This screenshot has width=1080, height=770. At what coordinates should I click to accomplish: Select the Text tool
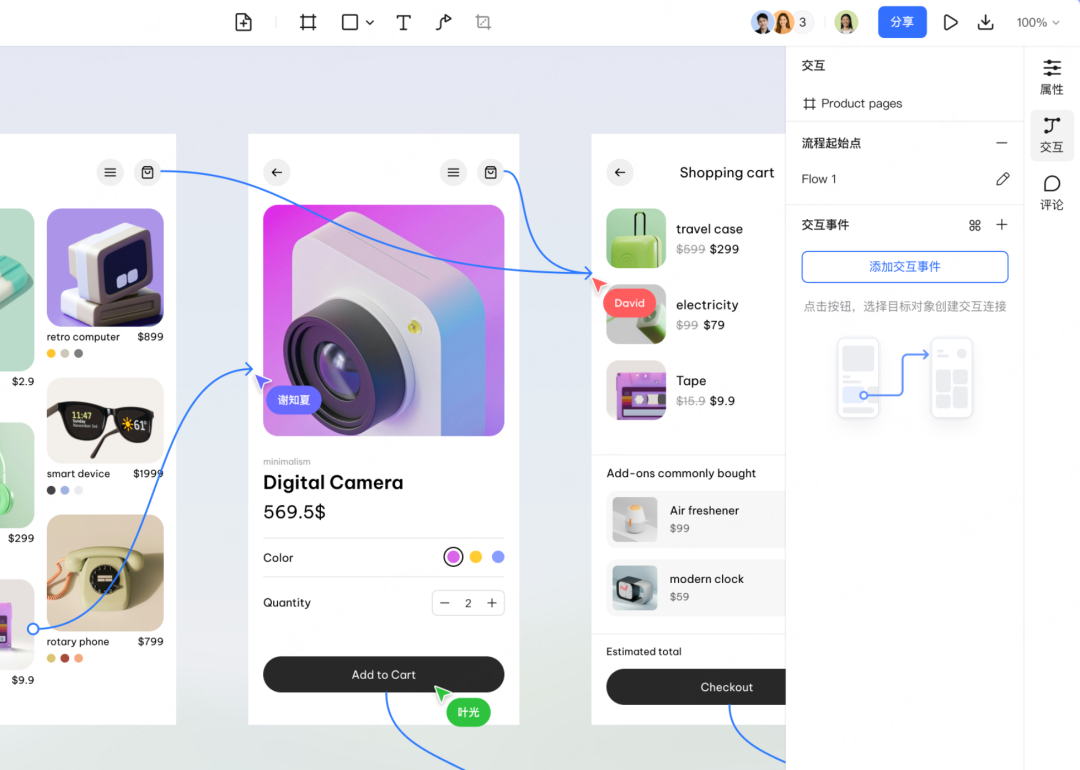pyautogui.click(x=404, y=22)
